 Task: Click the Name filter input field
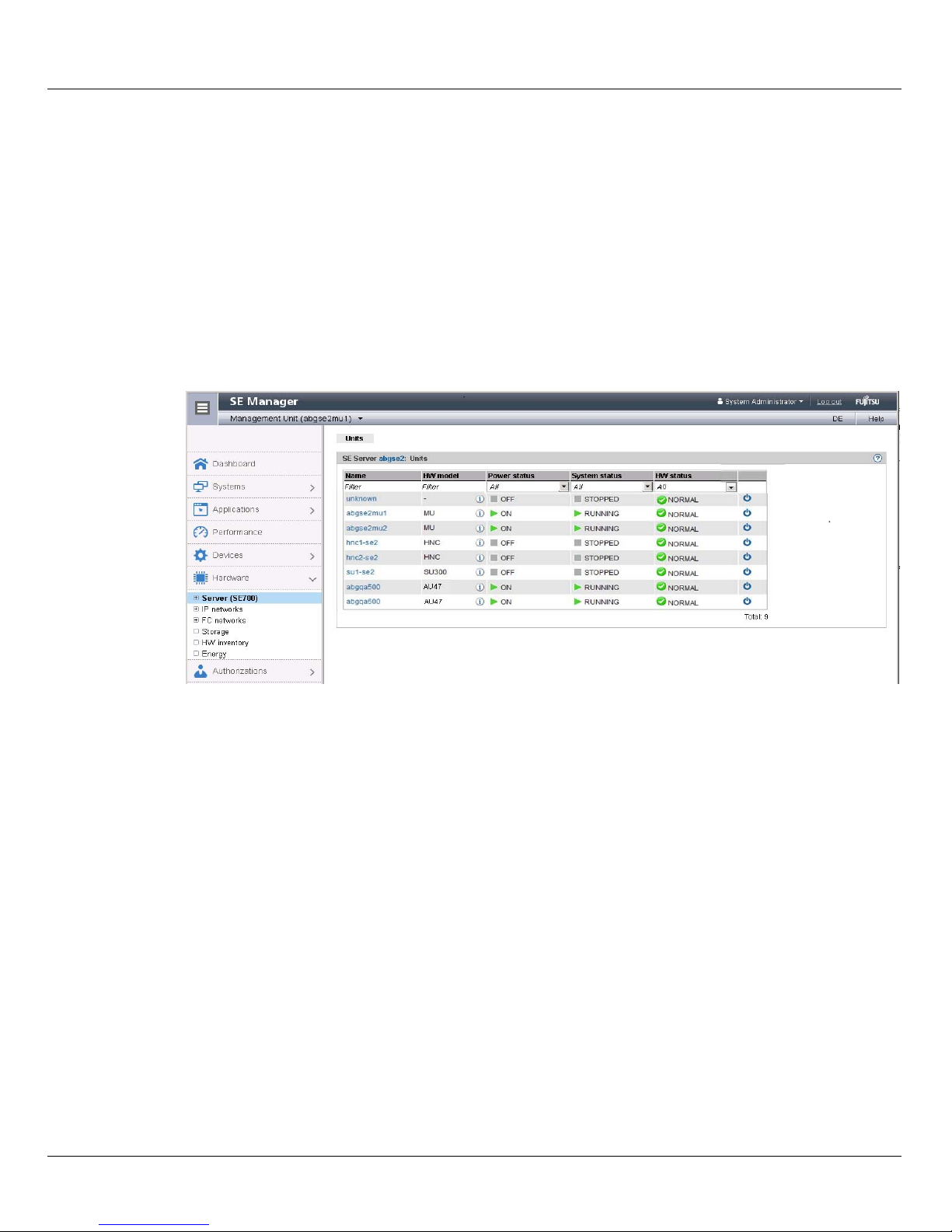point(382,487)
